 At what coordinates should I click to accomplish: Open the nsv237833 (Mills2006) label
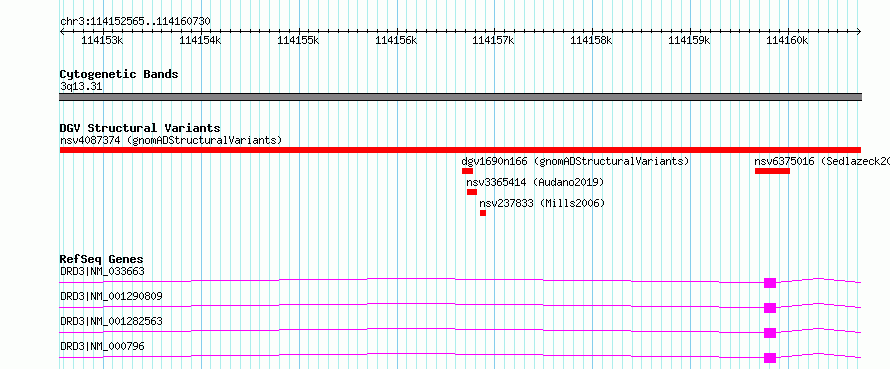coord(542,203)
